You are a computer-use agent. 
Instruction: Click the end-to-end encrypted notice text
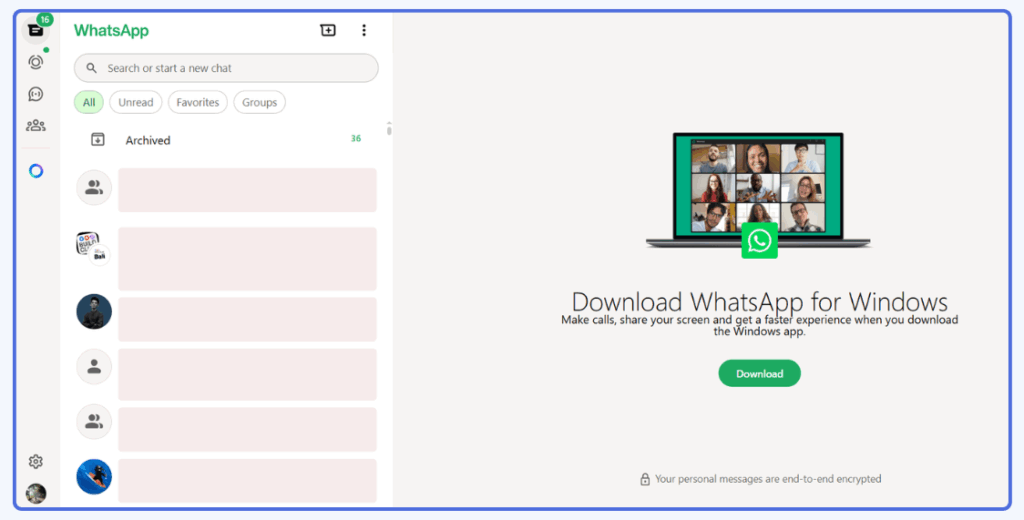click(x=768, y=479)
